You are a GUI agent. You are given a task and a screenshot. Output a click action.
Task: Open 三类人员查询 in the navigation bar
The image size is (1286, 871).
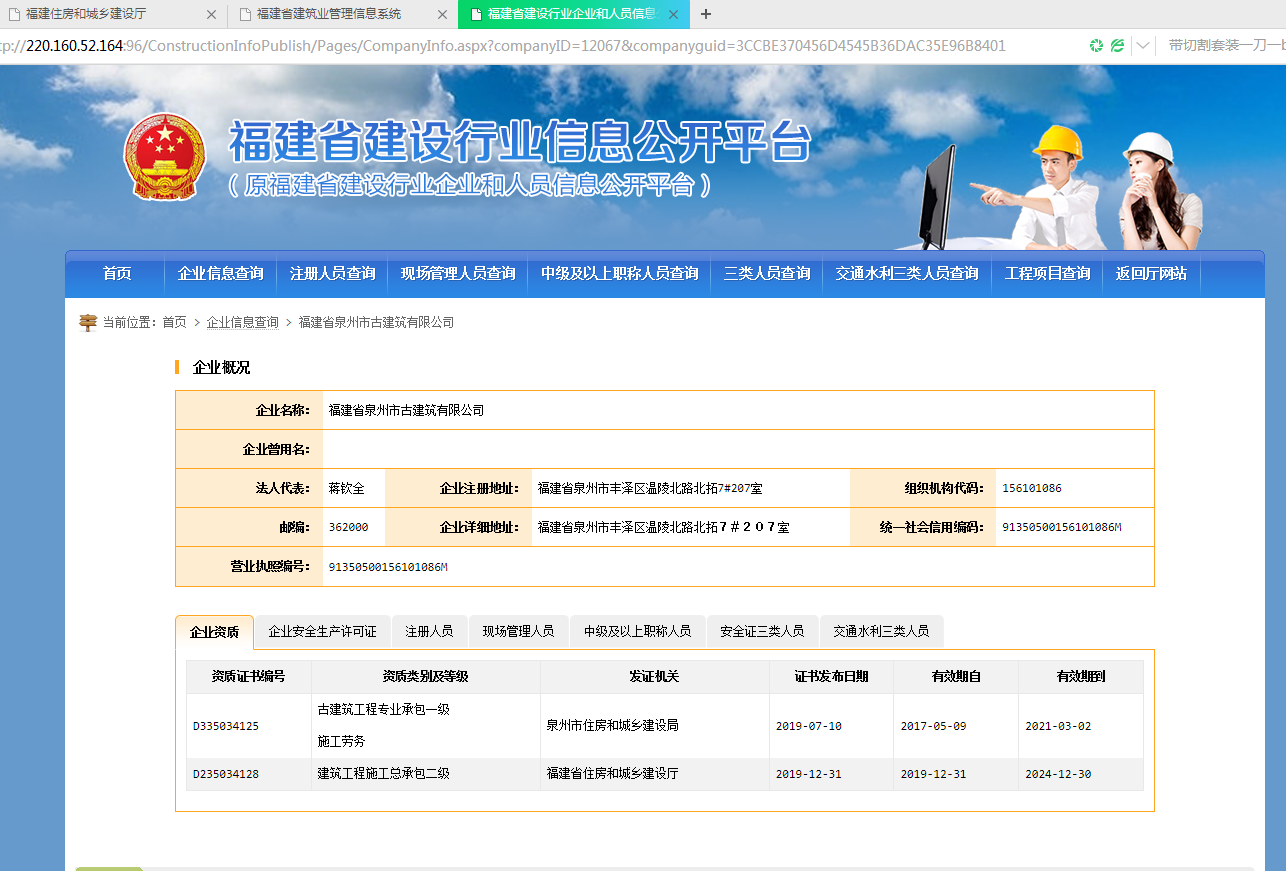tap(766, 272)
